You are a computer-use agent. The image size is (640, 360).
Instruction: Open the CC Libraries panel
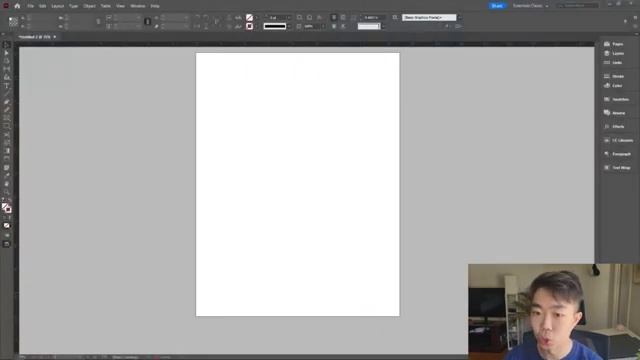click(618, 140)
